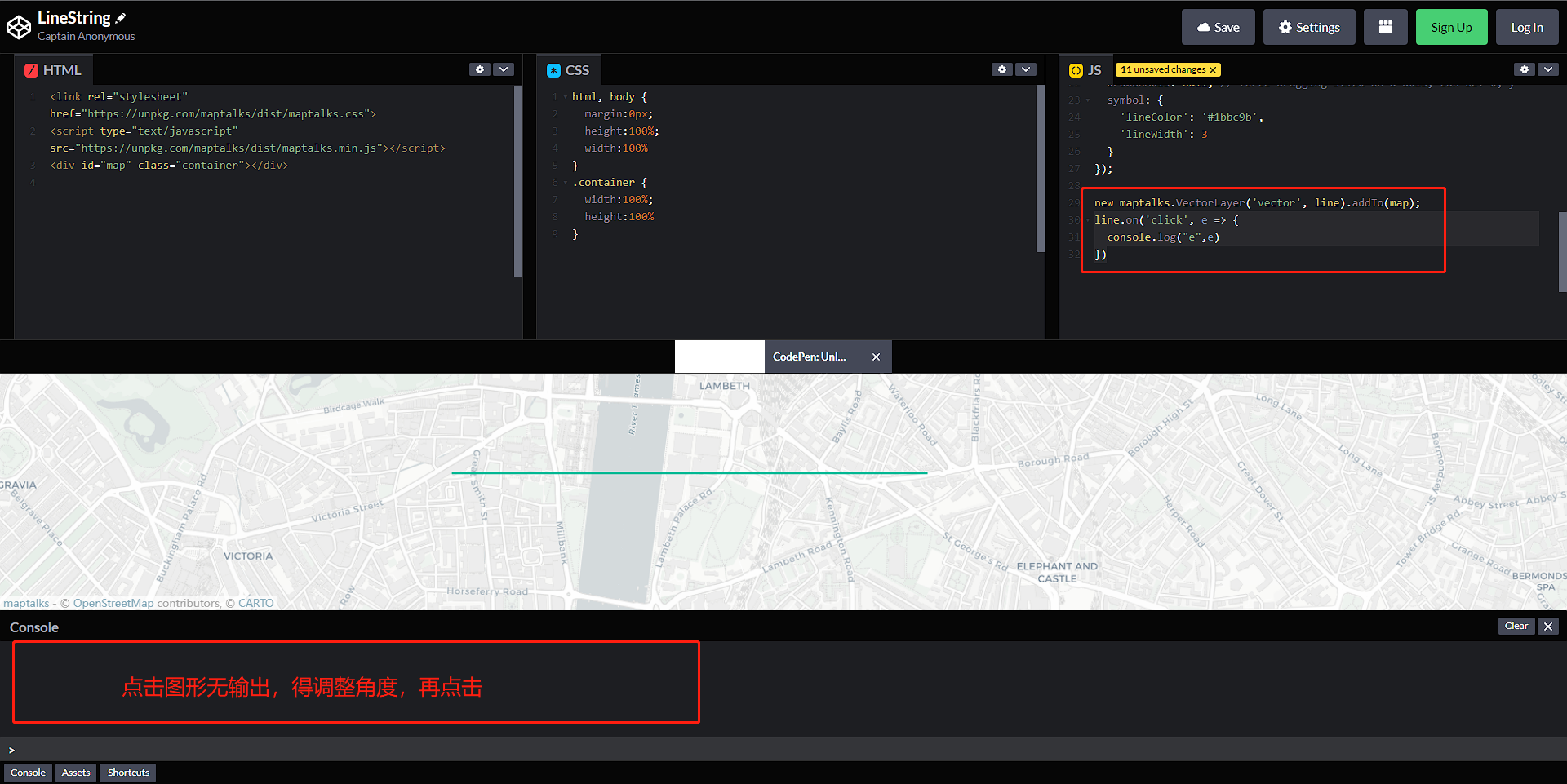Open the maptalks attribution link
Image resolution: width=1567 pixels, height=784 pixels.
tap(26, 603)
